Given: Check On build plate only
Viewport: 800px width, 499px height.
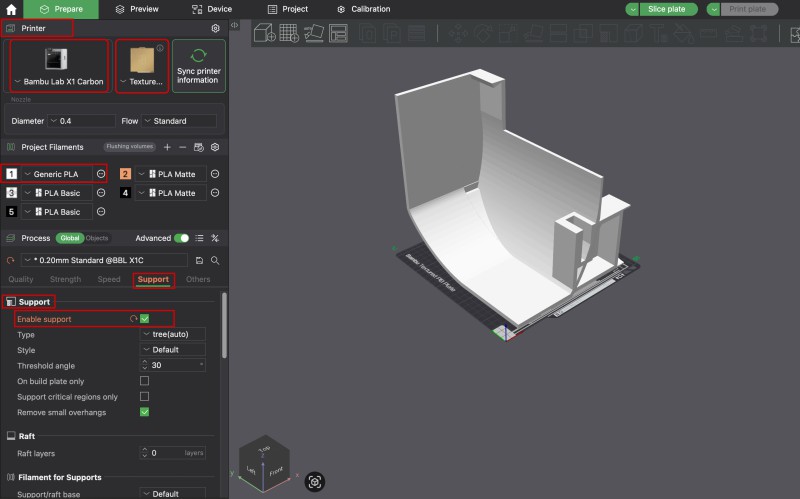Looking at the screenshot, I should (x=145, y=381).
